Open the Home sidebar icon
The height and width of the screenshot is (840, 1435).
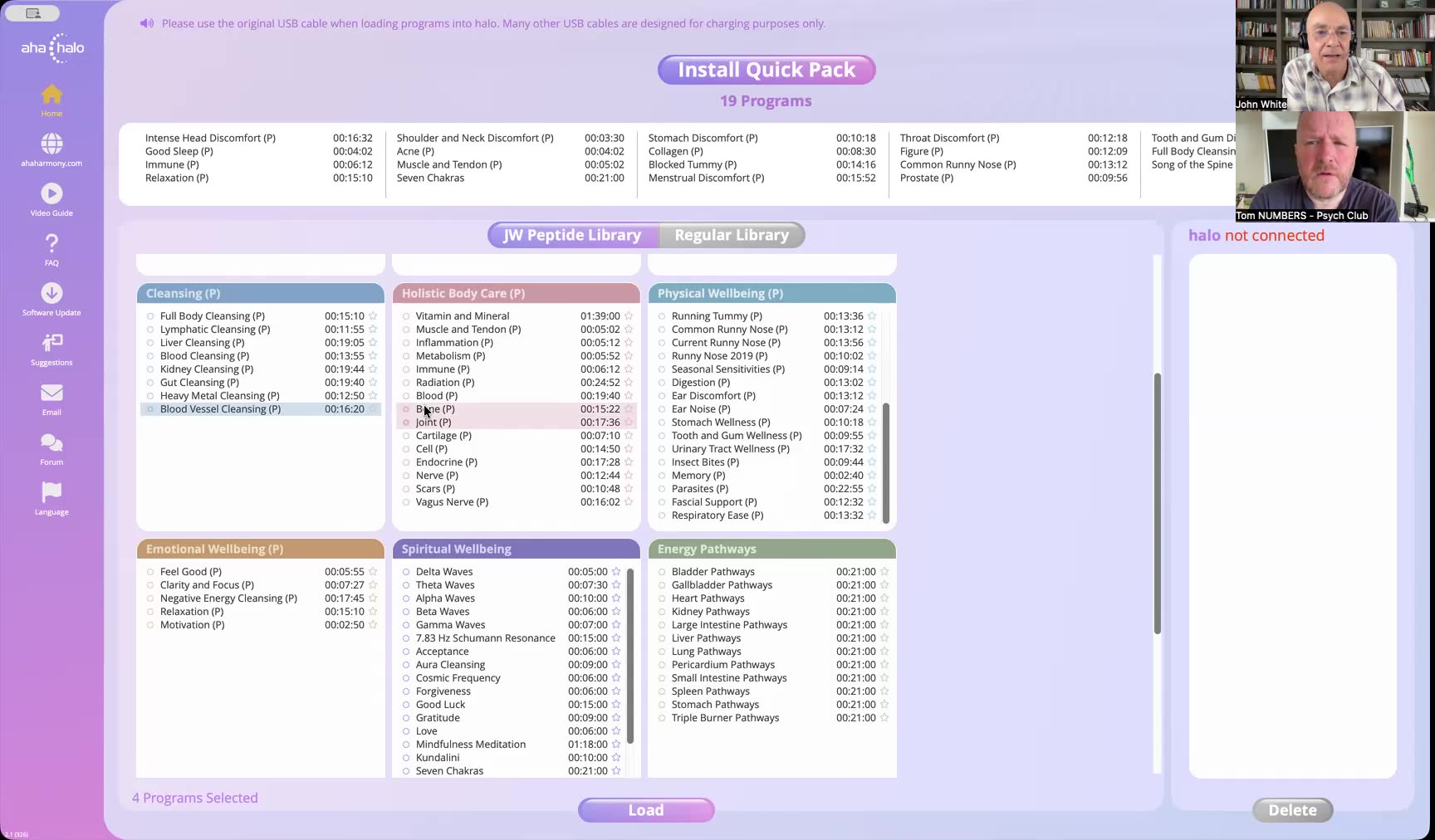point(51,95)
